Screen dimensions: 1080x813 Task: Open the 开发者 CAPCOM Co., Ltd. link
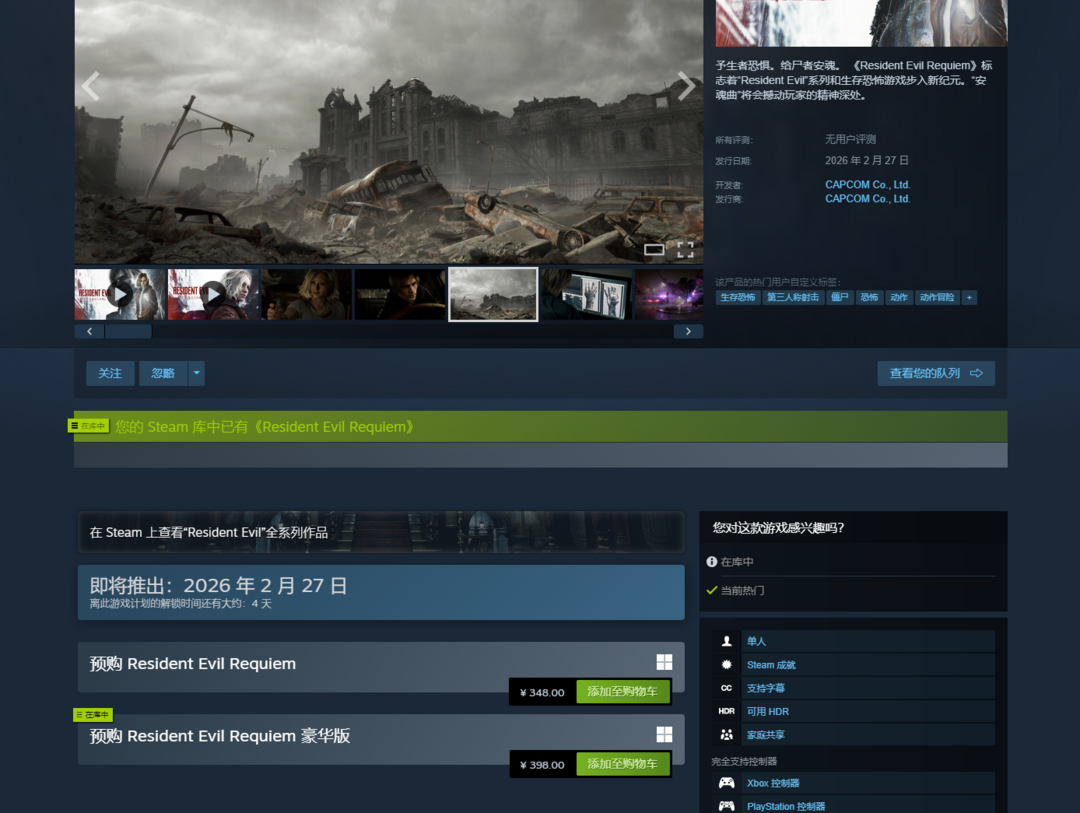point(867,185)
